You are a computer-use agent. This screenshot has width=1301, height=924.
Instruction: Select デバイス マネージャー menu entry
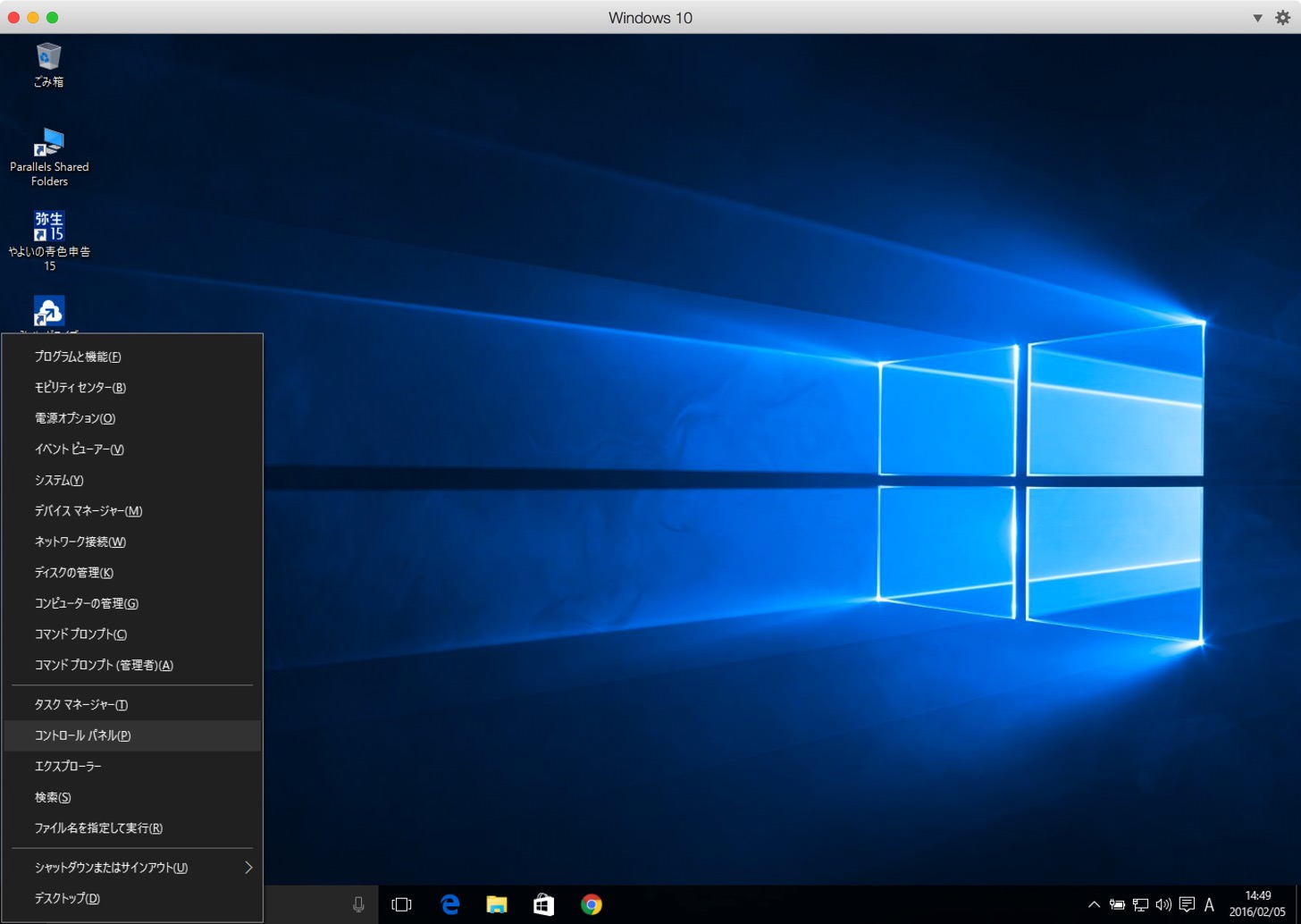(x=132, y=511)
